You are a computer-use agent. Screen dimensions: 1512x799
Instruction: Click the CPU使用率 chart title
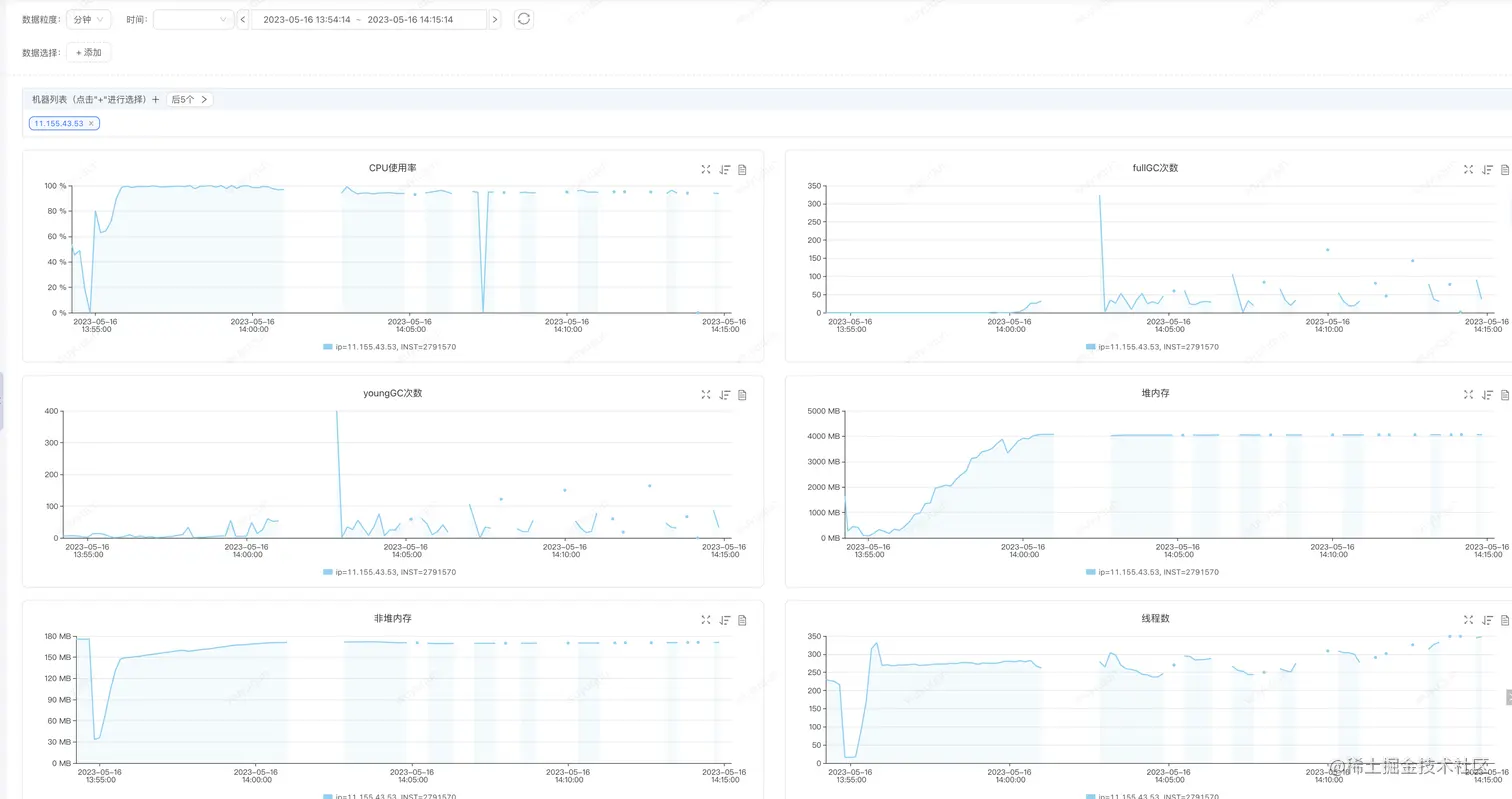(x=392, y=168)
